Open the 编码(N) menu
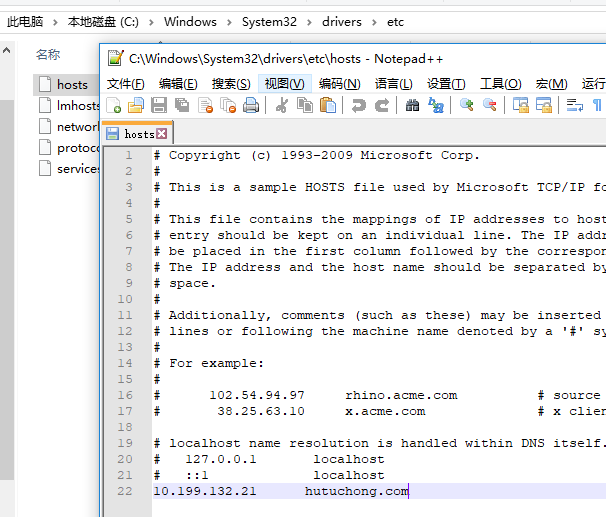The image size is (606, 517). 339,84
